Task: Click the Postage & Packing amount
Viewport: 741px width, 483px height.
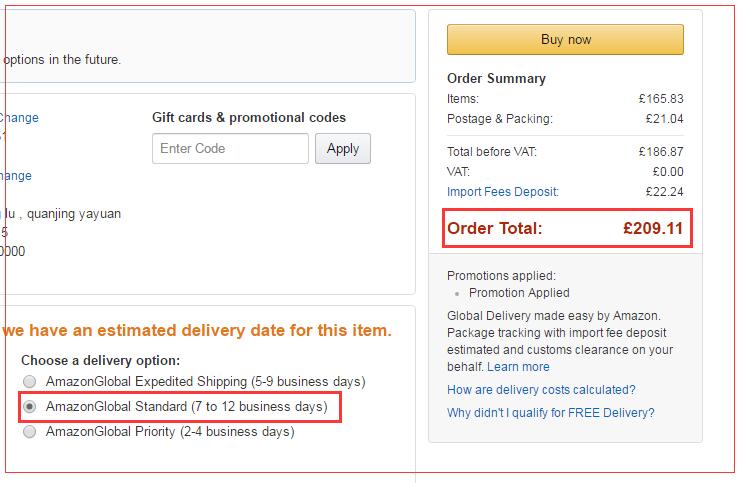Action: (664, 119)
